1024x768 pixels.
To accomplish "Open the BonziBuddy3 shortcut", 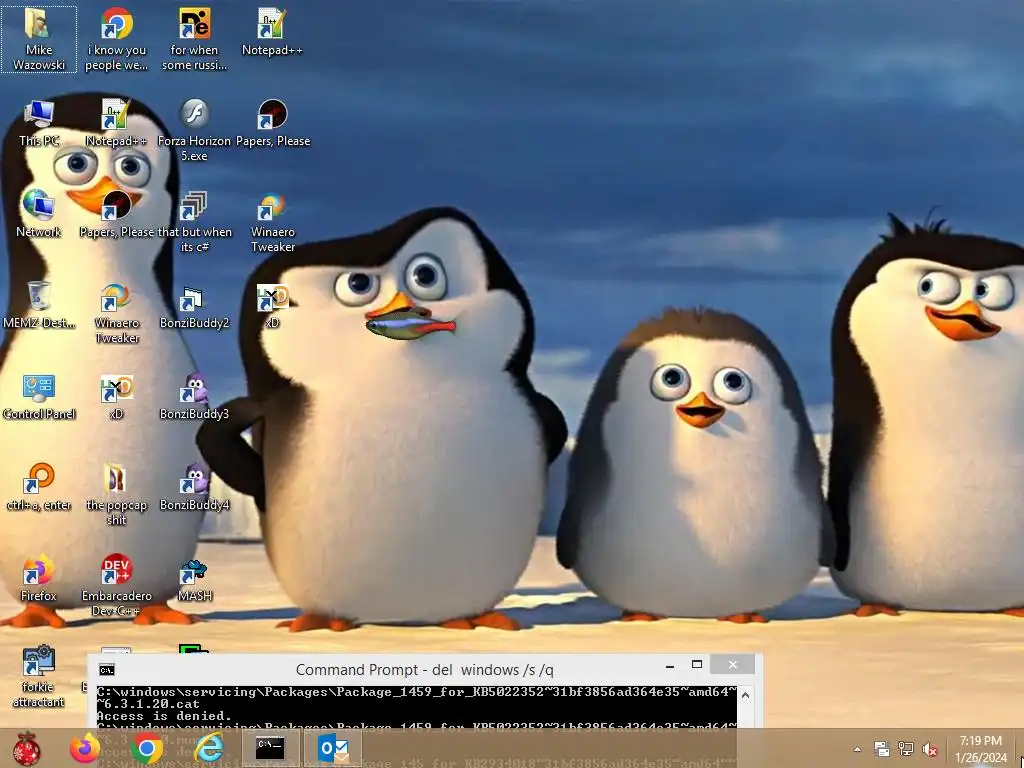I will click(195, 396).
